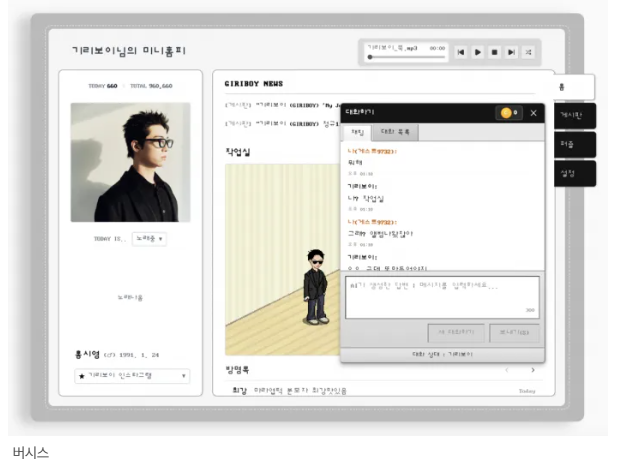The height and width of the screenshot is (472, 620).
Task: Toggle shuffle in the music player
Action: 528,52
